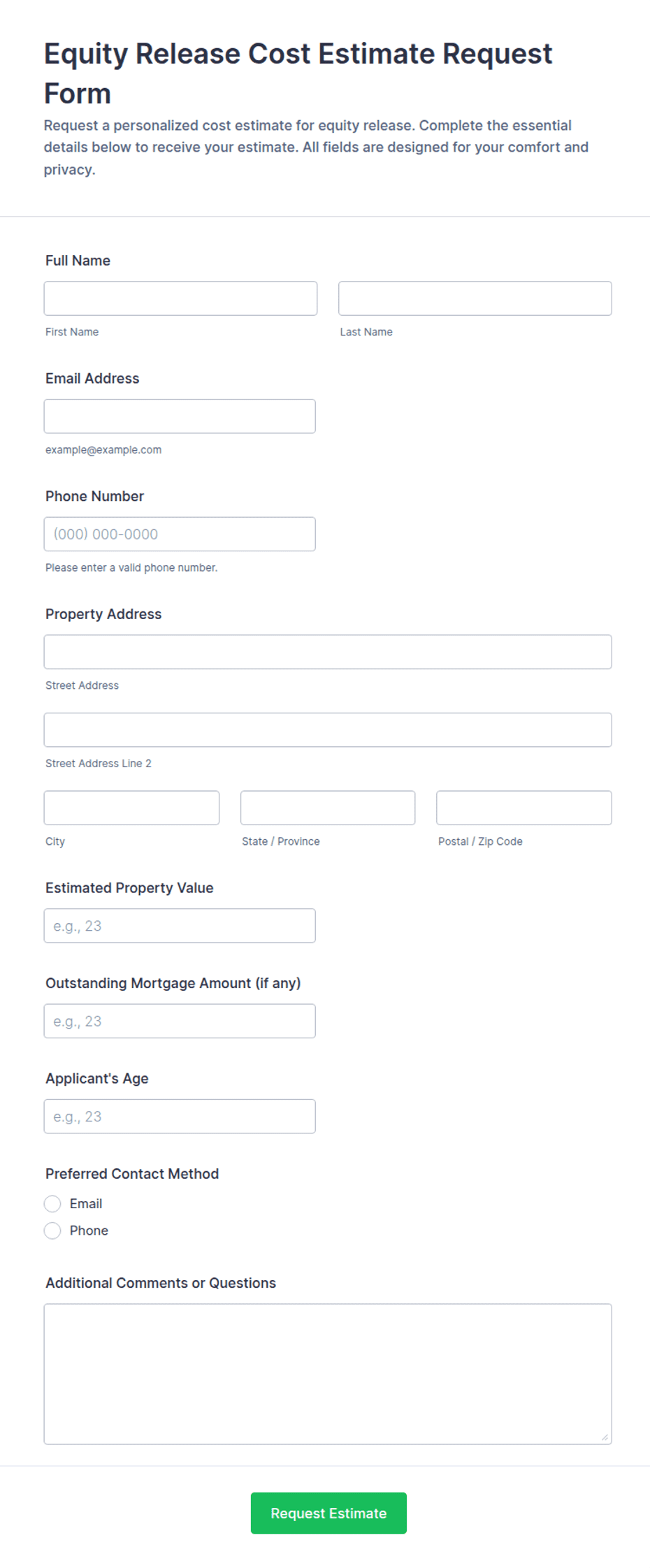Focus the City input box
650x1568 pixels.
(x=131, y=808)
